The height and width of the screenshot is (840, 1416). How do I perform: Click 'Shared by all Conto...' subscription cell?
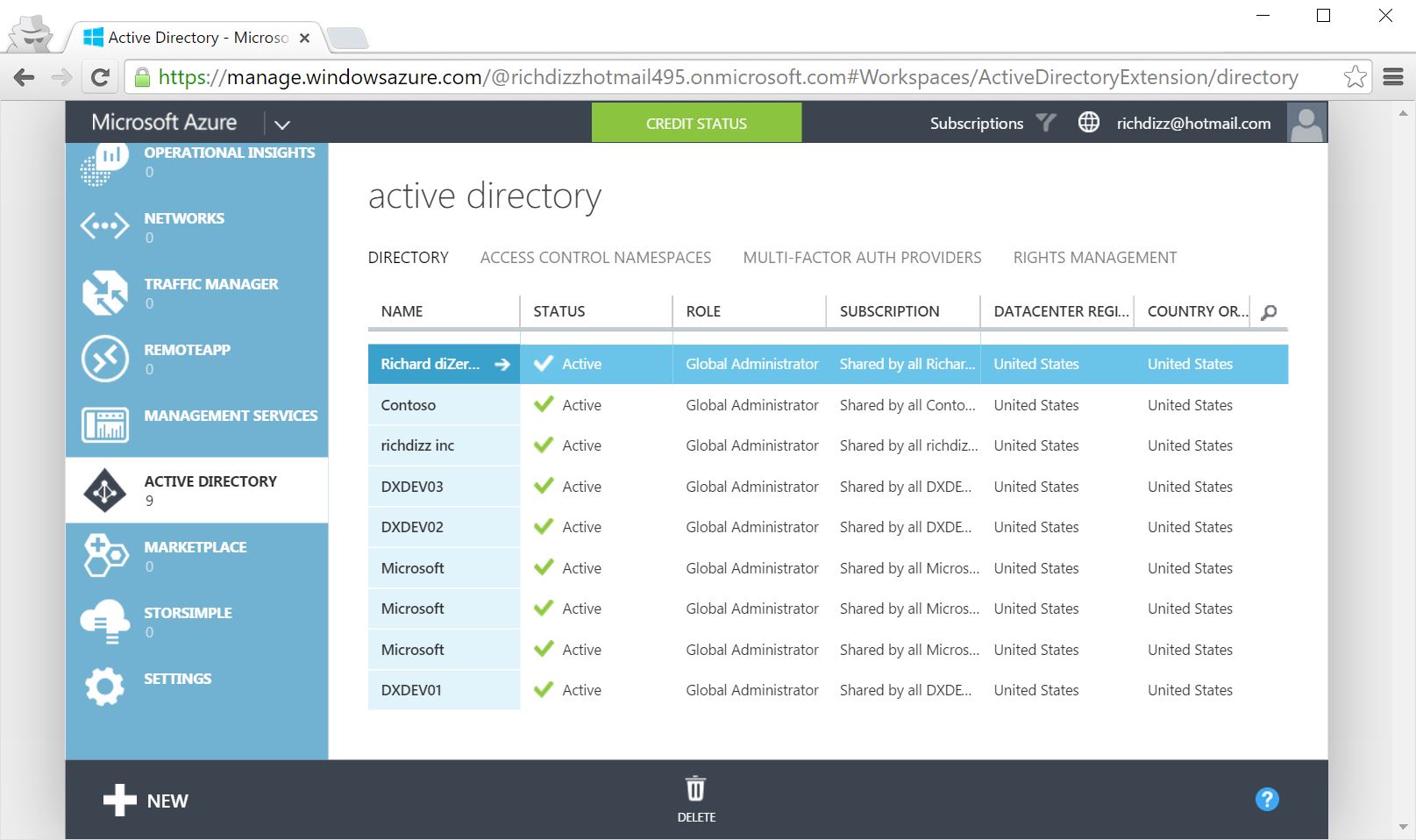(x=907, y=405)
